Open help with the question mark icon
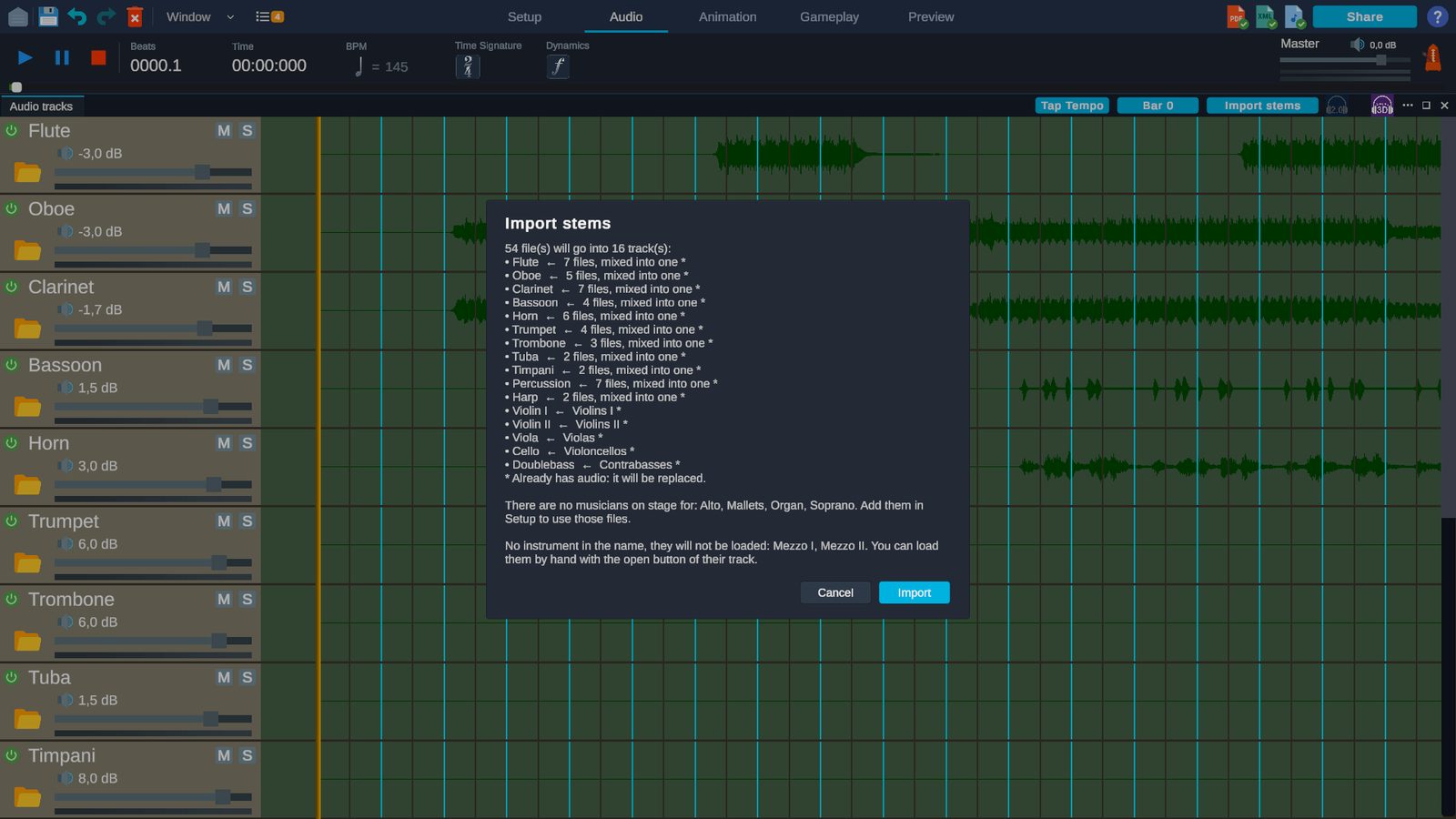 pyautogui.click(x=1438, y=16)
